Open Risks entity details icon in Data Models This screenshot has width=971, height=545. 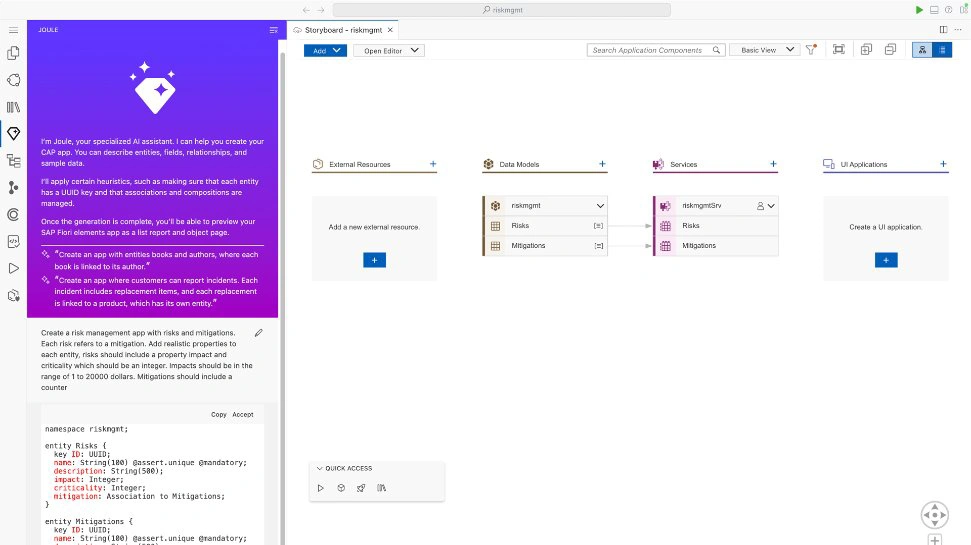pos(598,226)
